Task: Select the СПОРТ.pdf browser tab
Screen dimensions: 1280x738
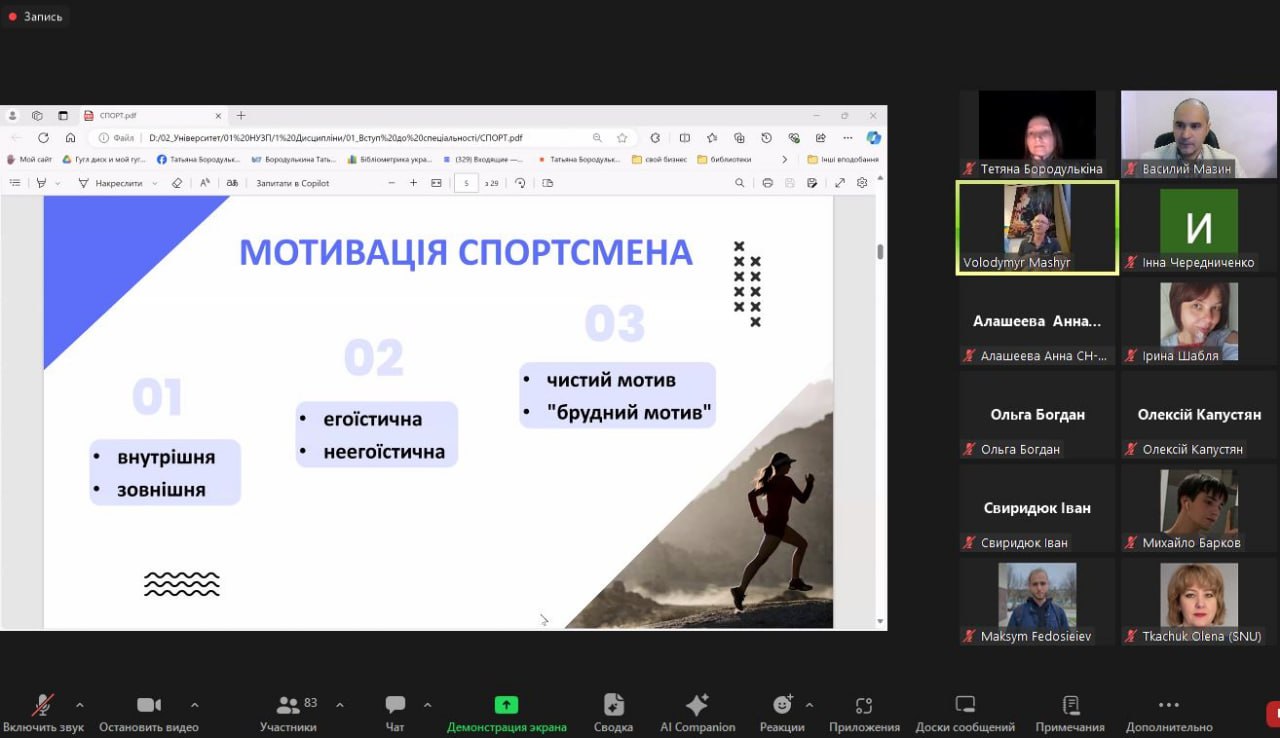Action: pos(150,115)
